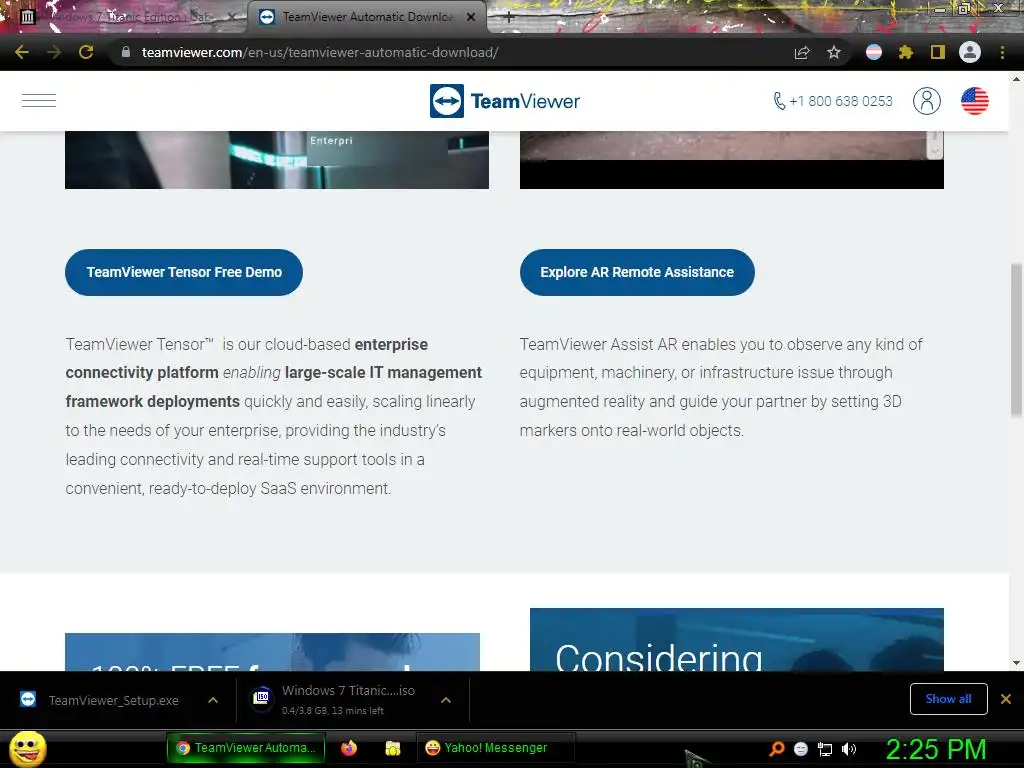Expand the TeamViewer_Setup.exe download options chevron
This screenshot has height=768, width=1024.
tap(213, 700)
